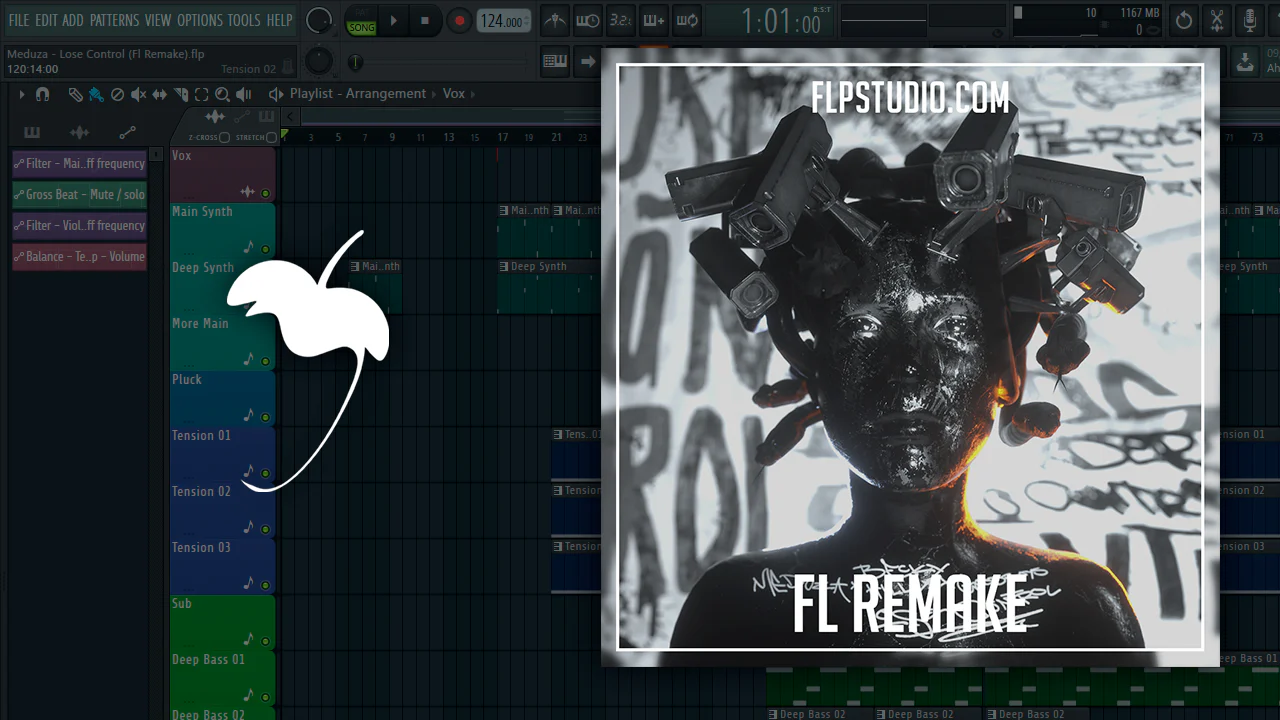
Task: Select the Mute tool with speaker icon
Action: tap(138, 94)
